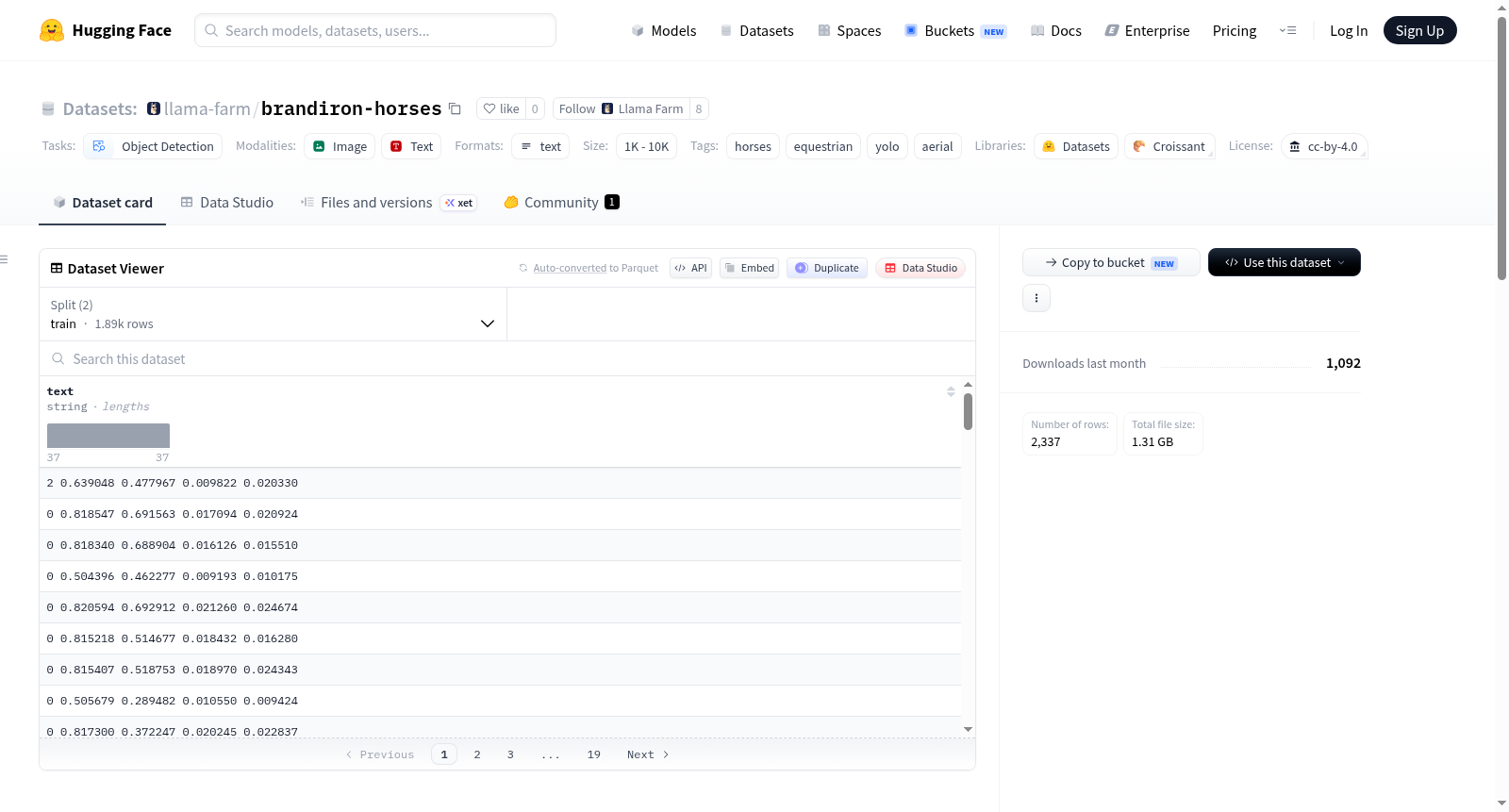Switch to the Dataset card tab

102,202
